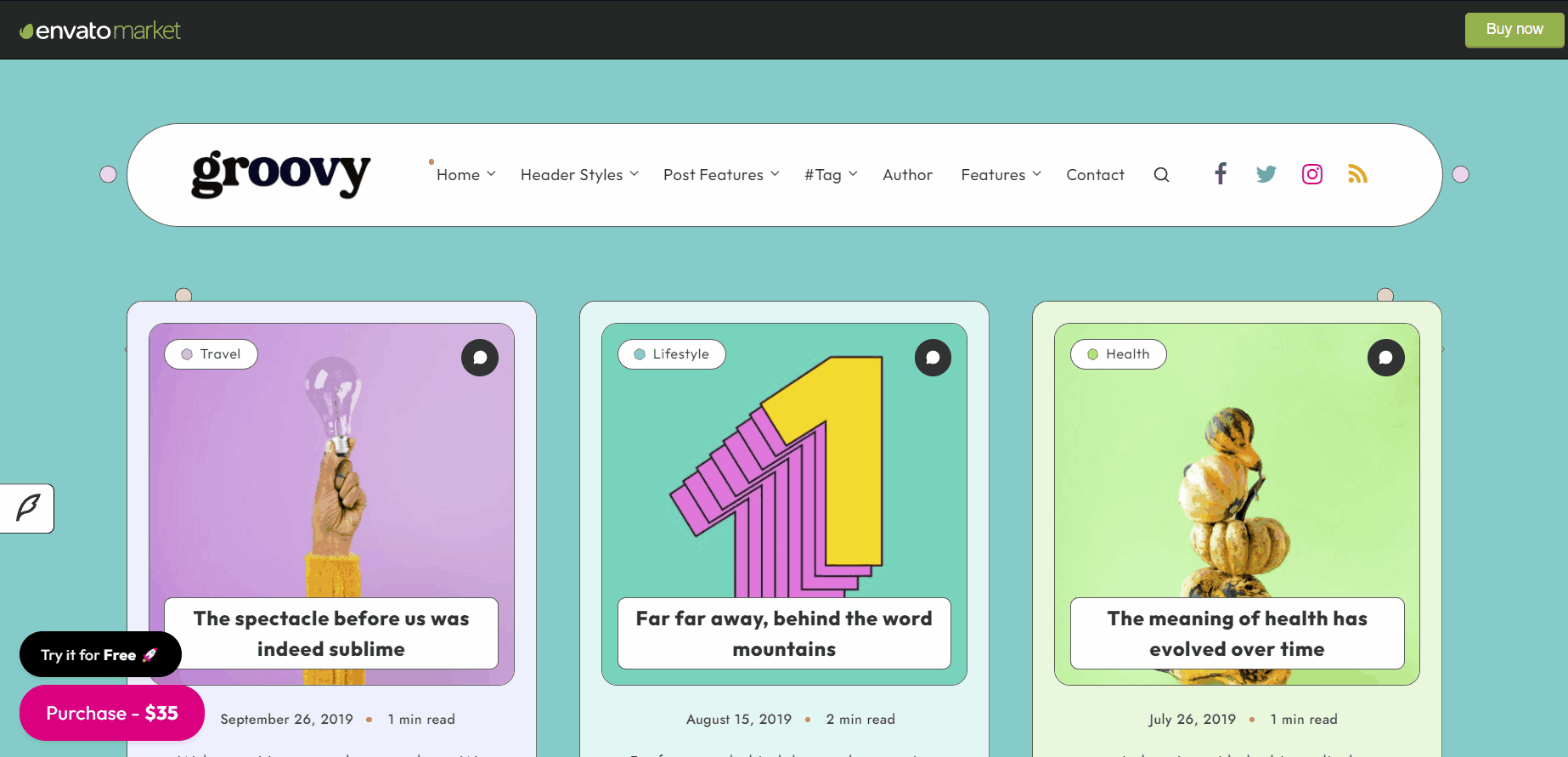Expand the #Tag menu
Viewport: 1568px width, 757px height.
coord(830,175)
